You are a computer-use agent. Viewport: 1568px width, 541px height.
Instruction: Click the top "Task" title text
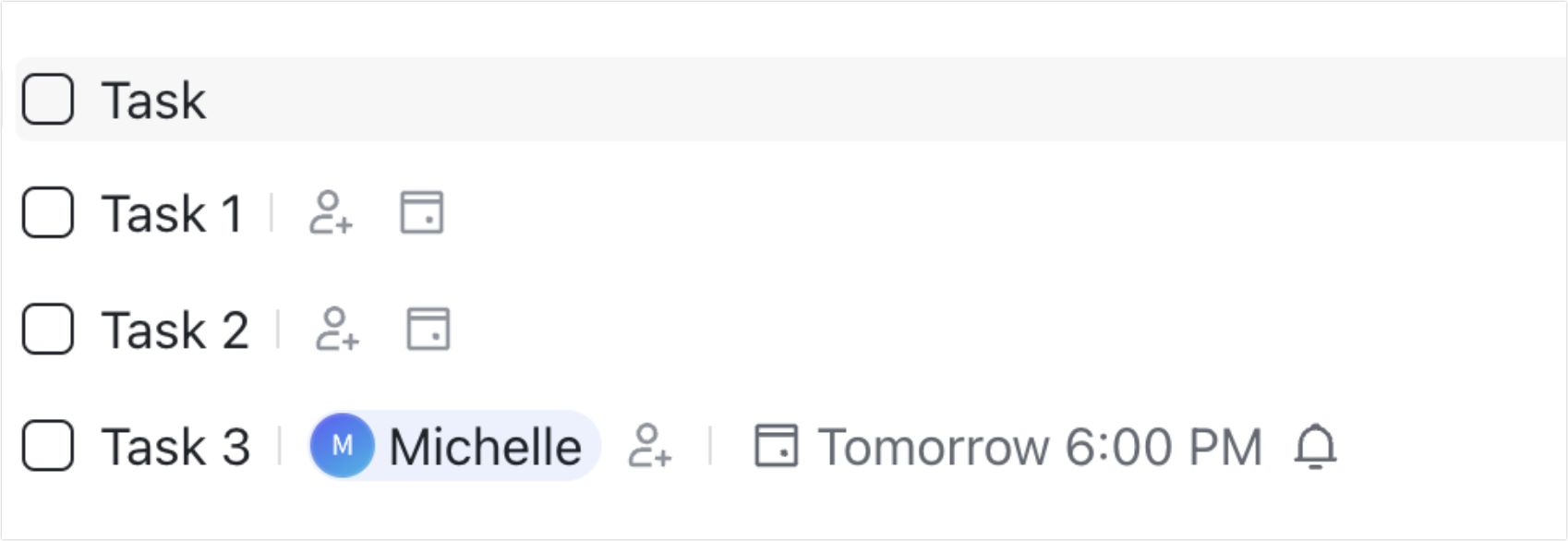154,100
